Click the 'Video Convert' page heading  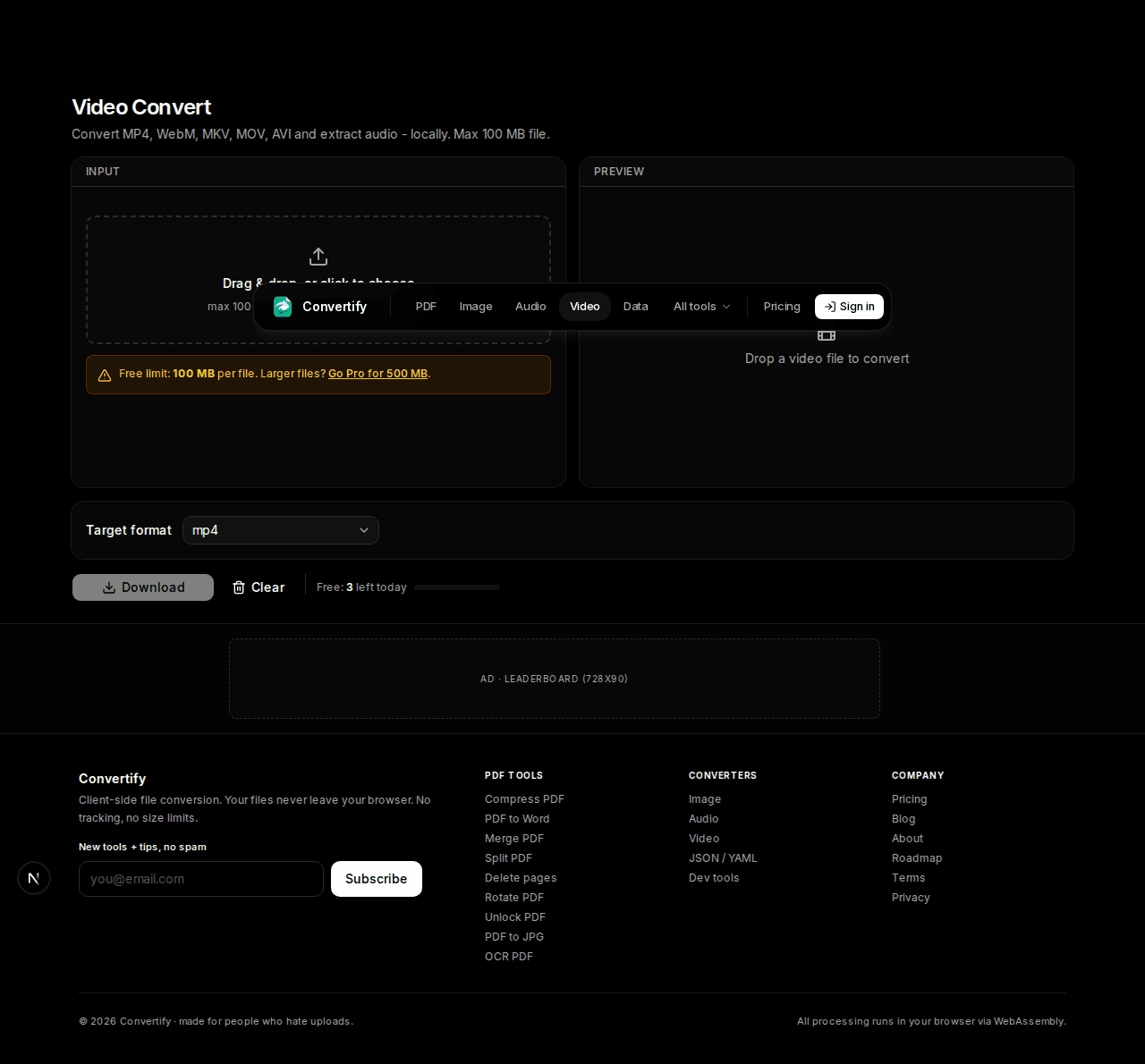(141, 107)
